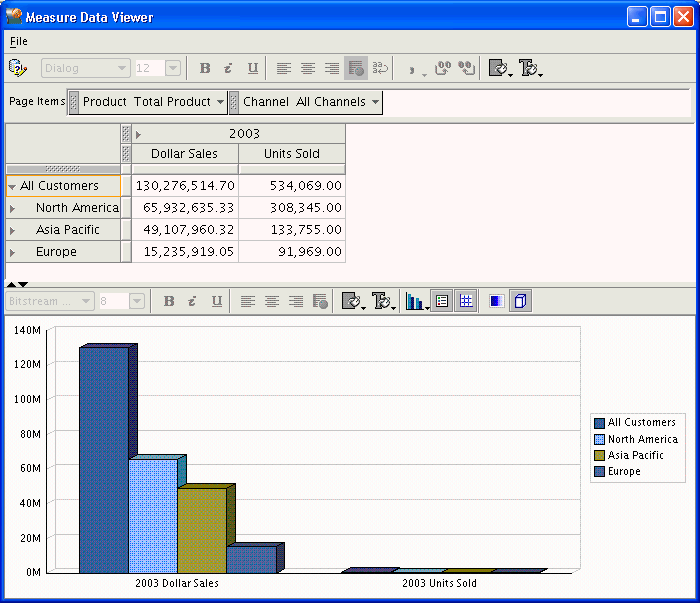Click the chart format icon after alignment buttons
The width and height of the screenshot is (700, 603).
point(320,301)
